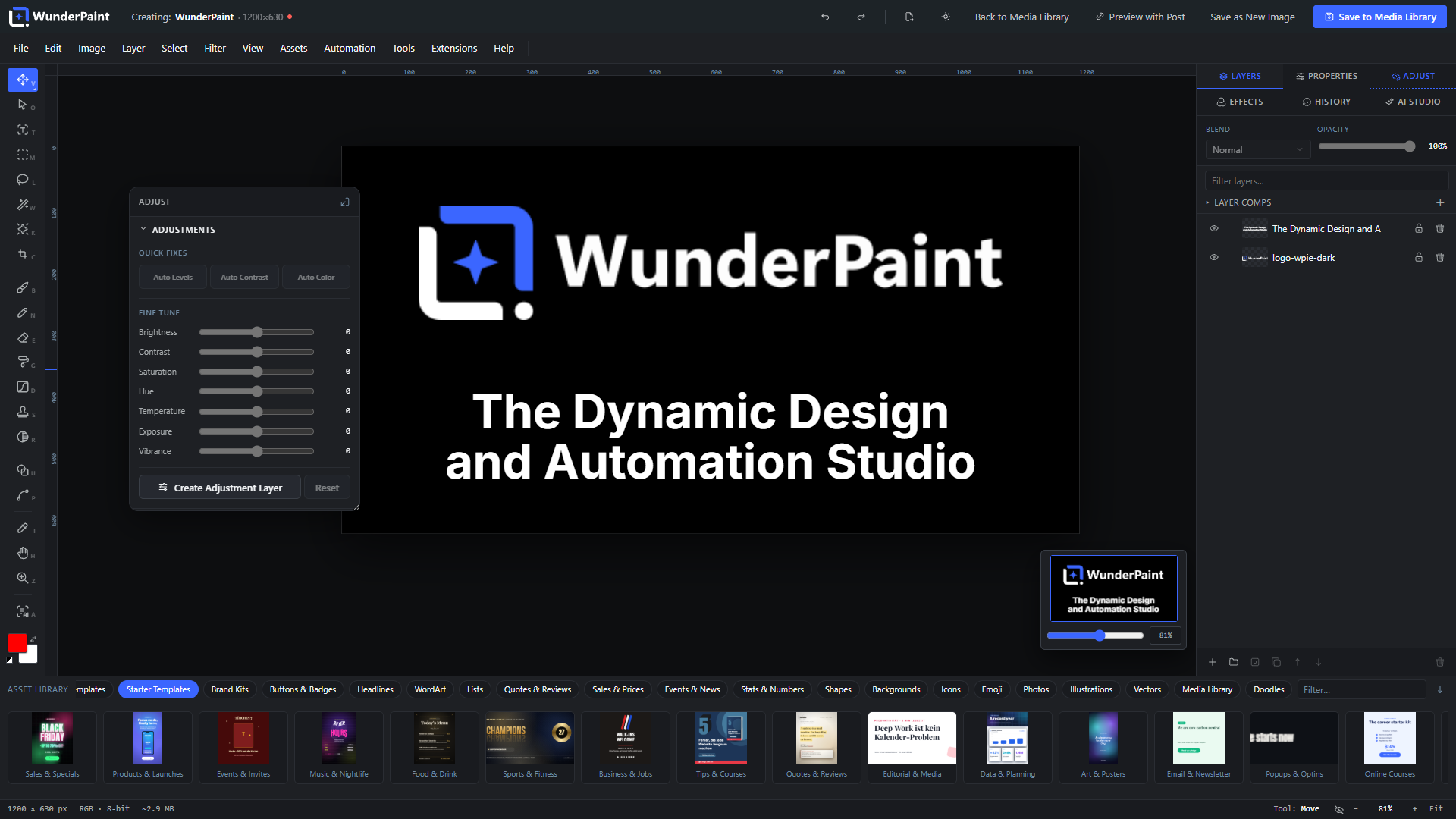Select the Zoom magnifier tool

(x=23, y=579)
